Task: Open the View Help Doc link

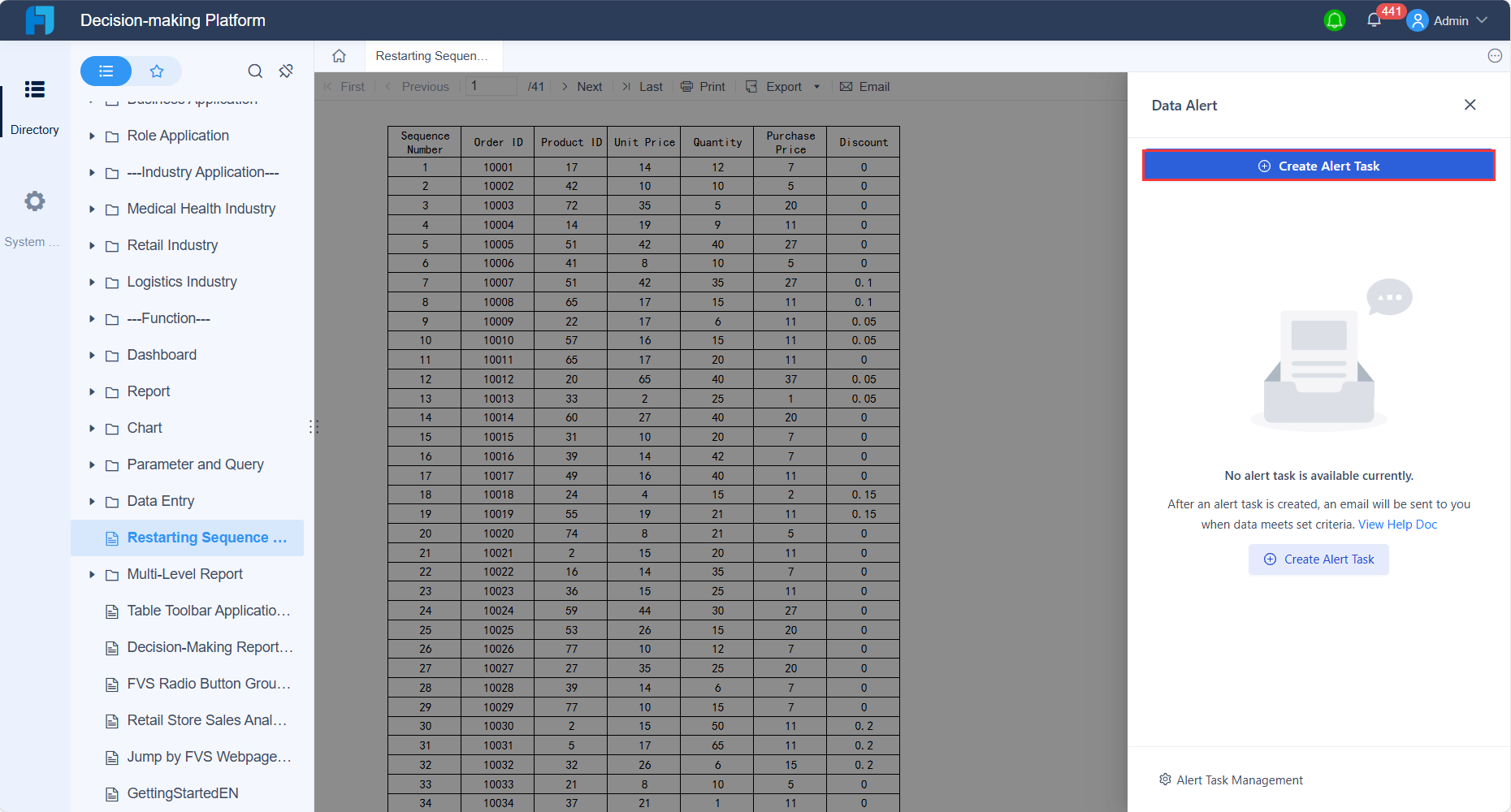Action: (x=1397, y=525)
